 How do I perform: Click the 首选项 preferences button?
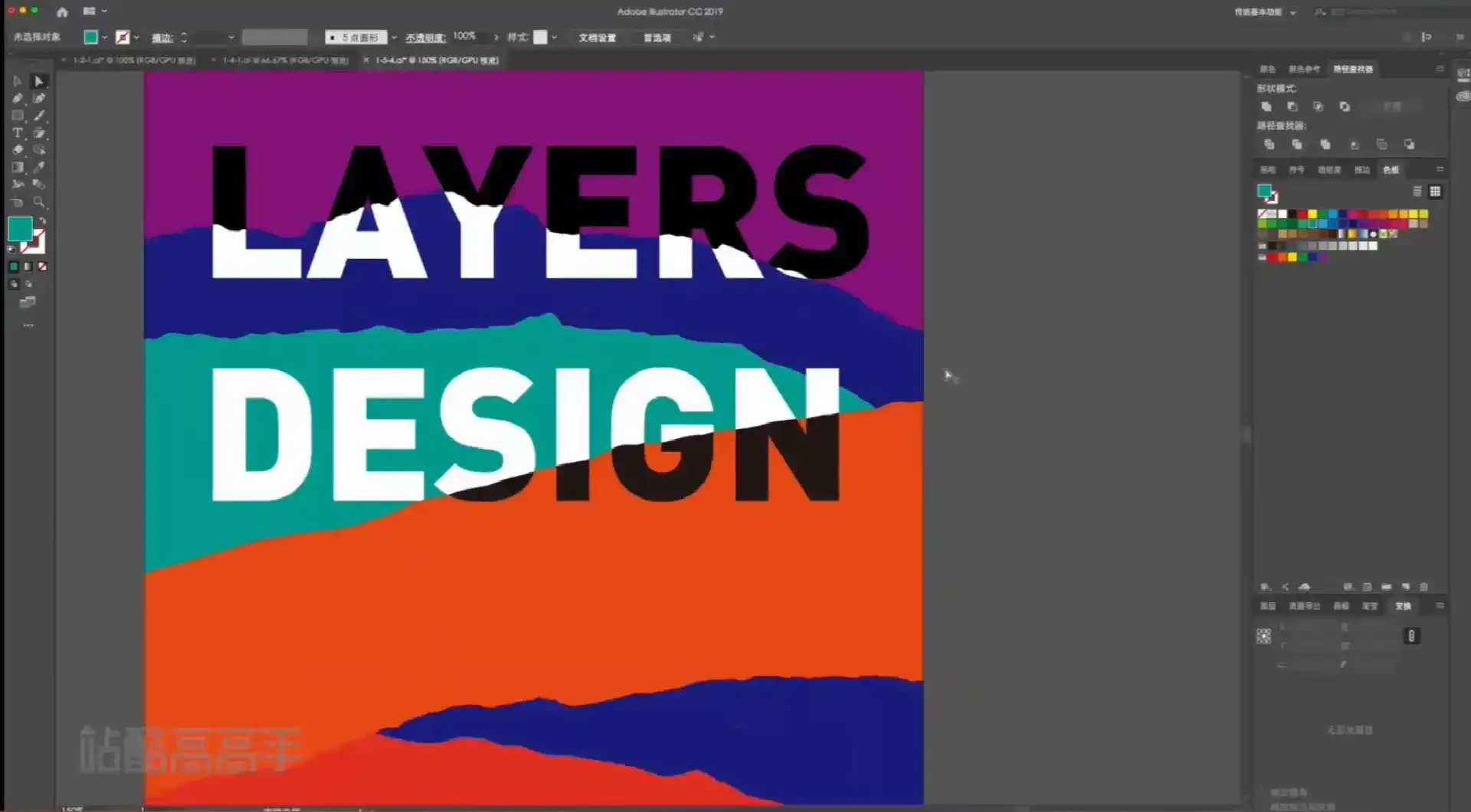657,38
